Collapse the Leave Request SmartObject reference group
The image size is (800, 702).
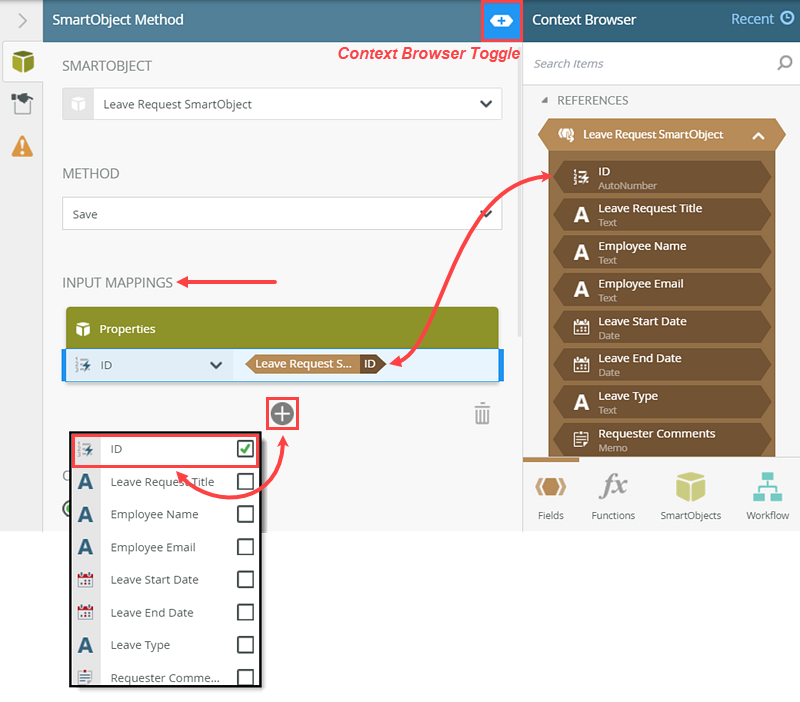(758, 136)
